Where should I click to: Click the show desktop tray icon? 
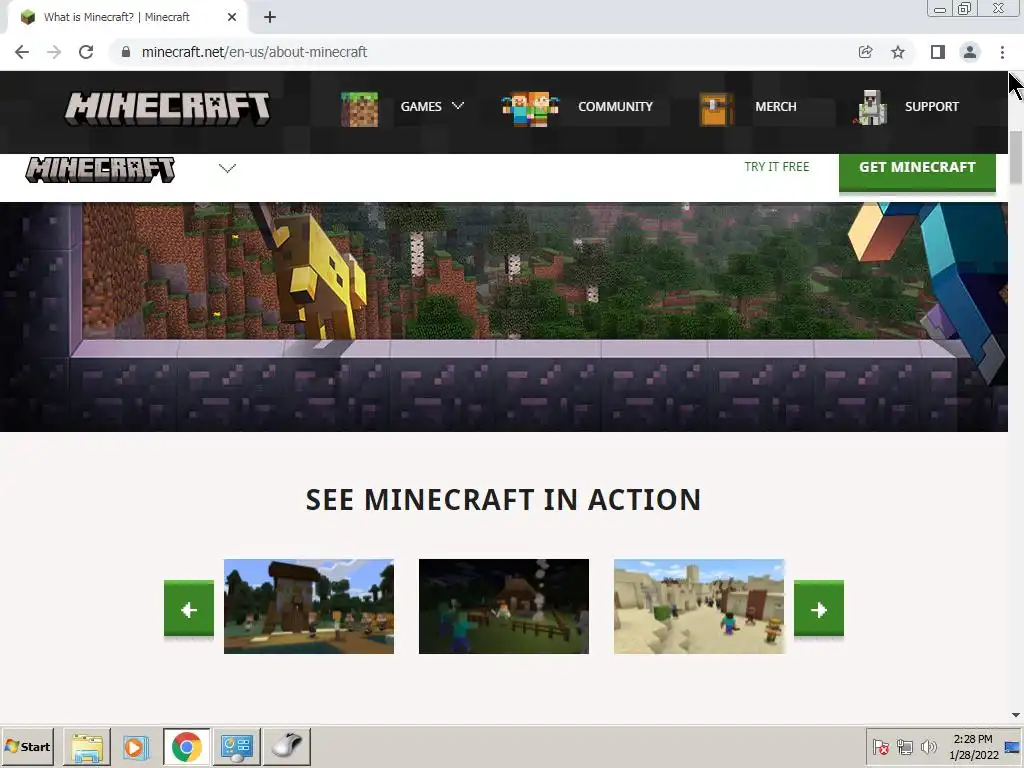(1012, 747)
